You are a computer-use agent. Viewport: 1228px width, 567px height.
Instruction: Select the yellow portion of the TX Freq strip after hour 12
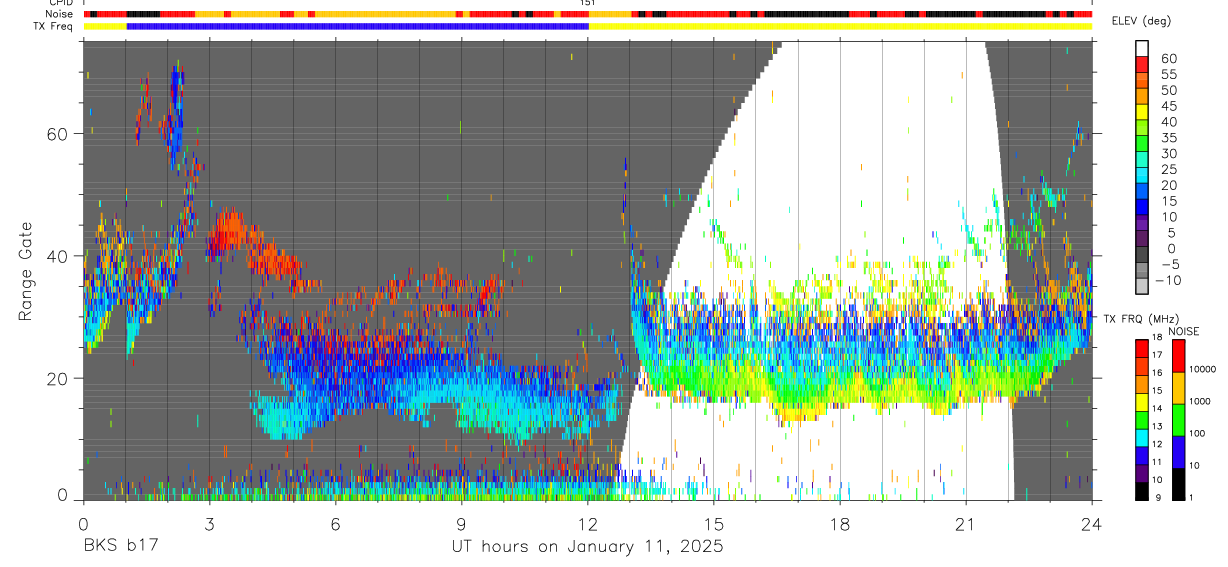(x=840, y=26)
